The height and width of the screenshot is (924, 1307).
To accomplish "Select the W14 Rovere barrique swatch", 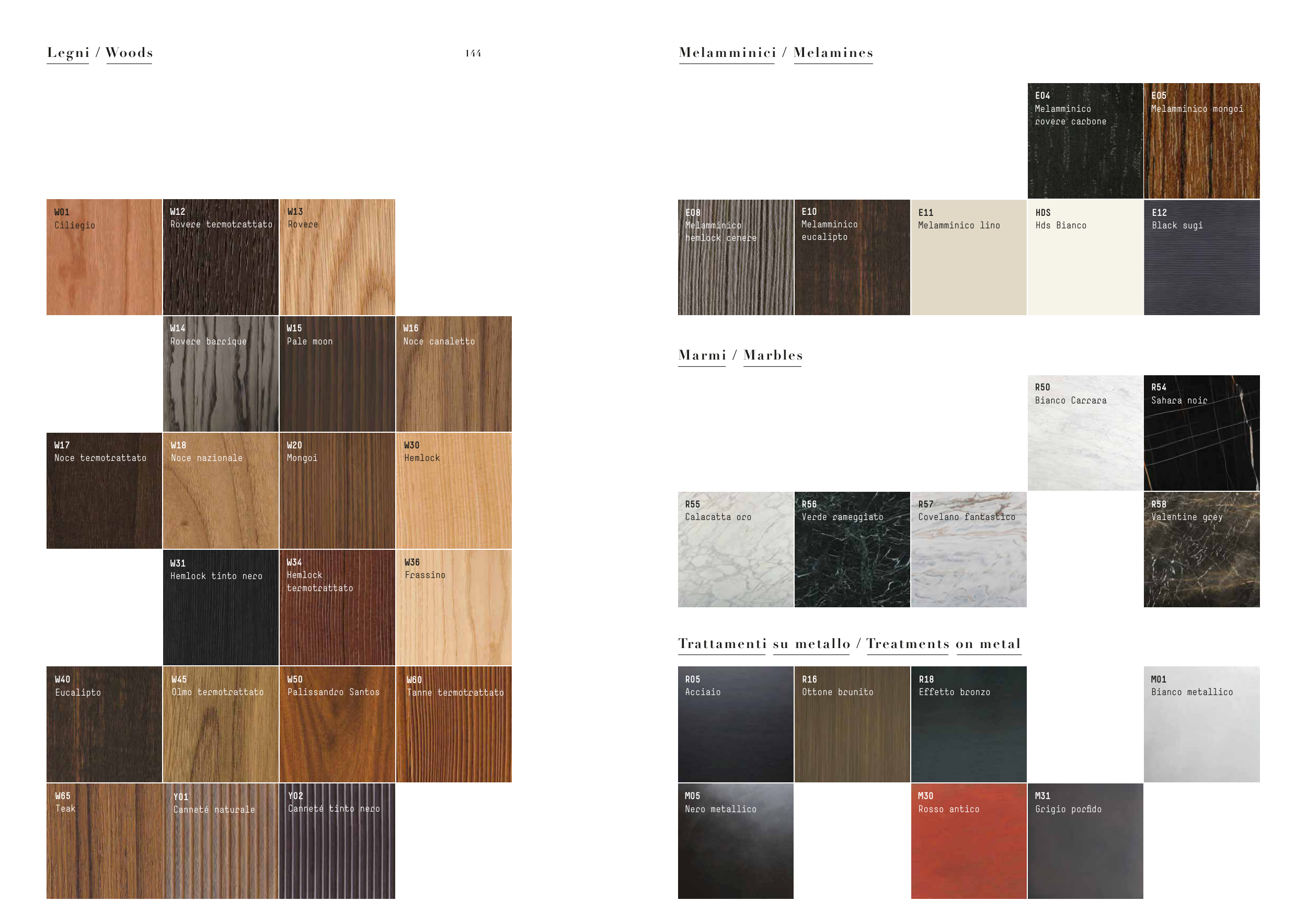I will (x=221, y=374).
